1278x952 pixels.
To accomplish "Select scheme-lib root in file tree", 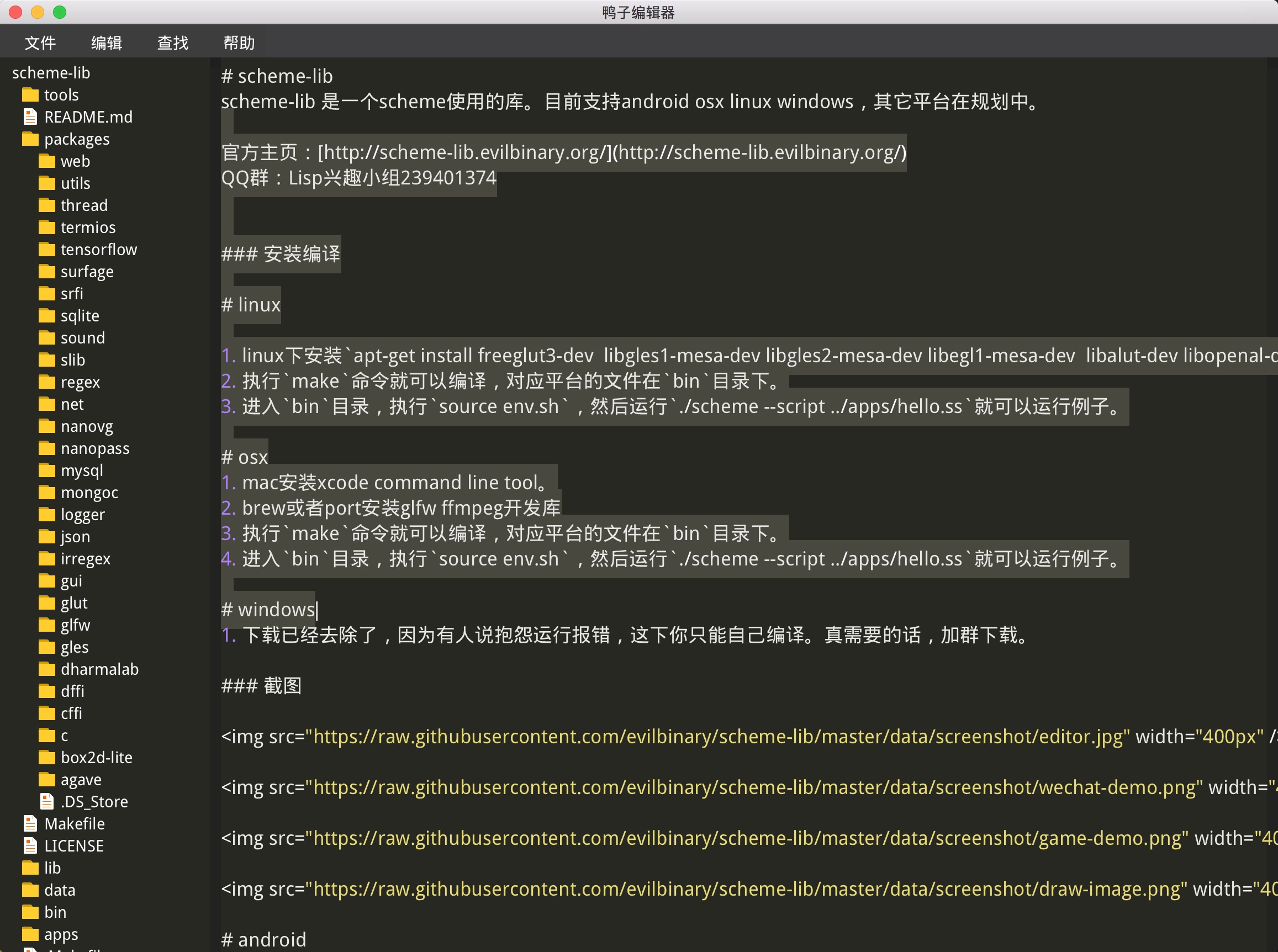I will point(51,72).
